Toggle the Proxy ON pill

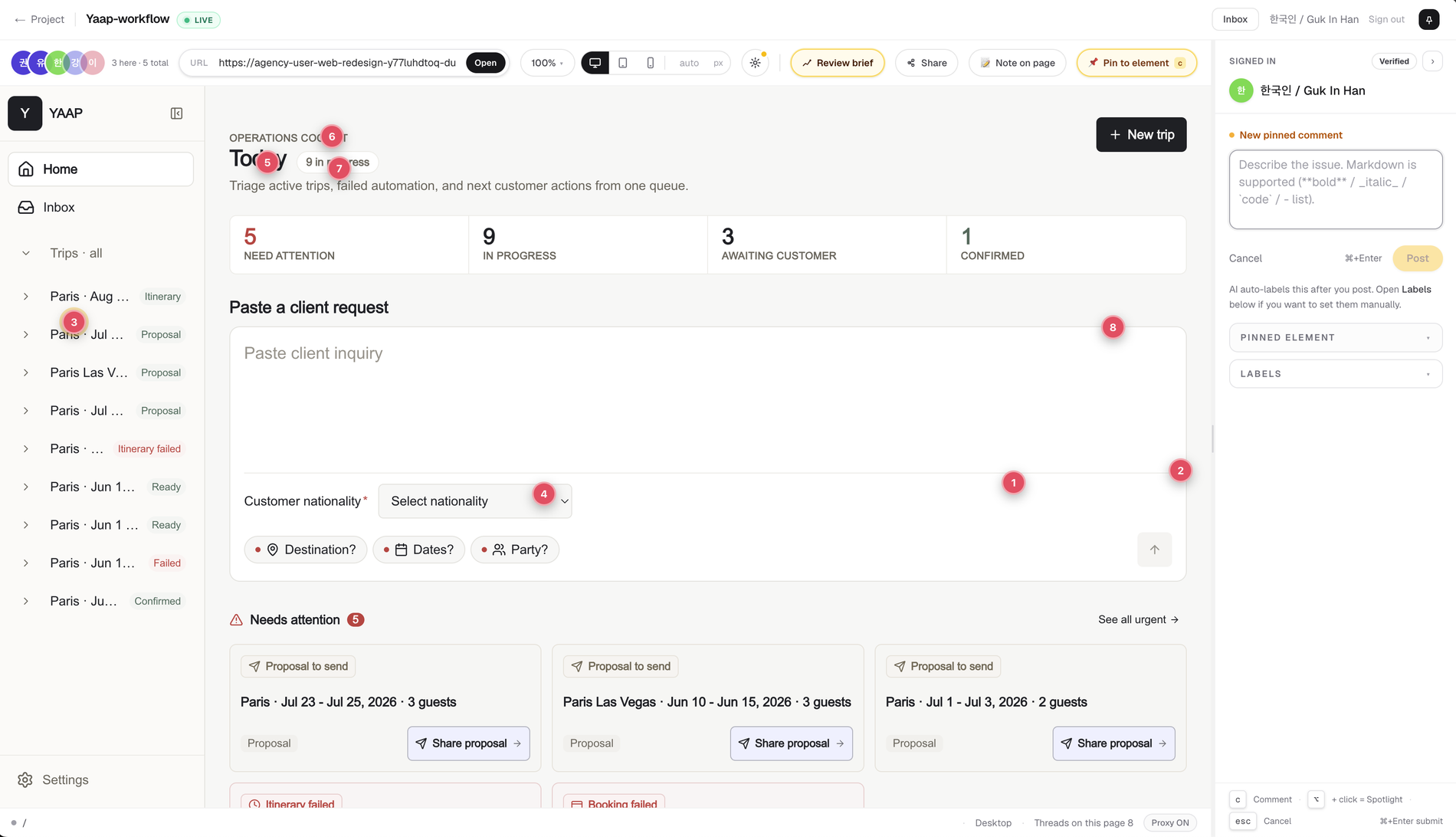[1169, 822]
